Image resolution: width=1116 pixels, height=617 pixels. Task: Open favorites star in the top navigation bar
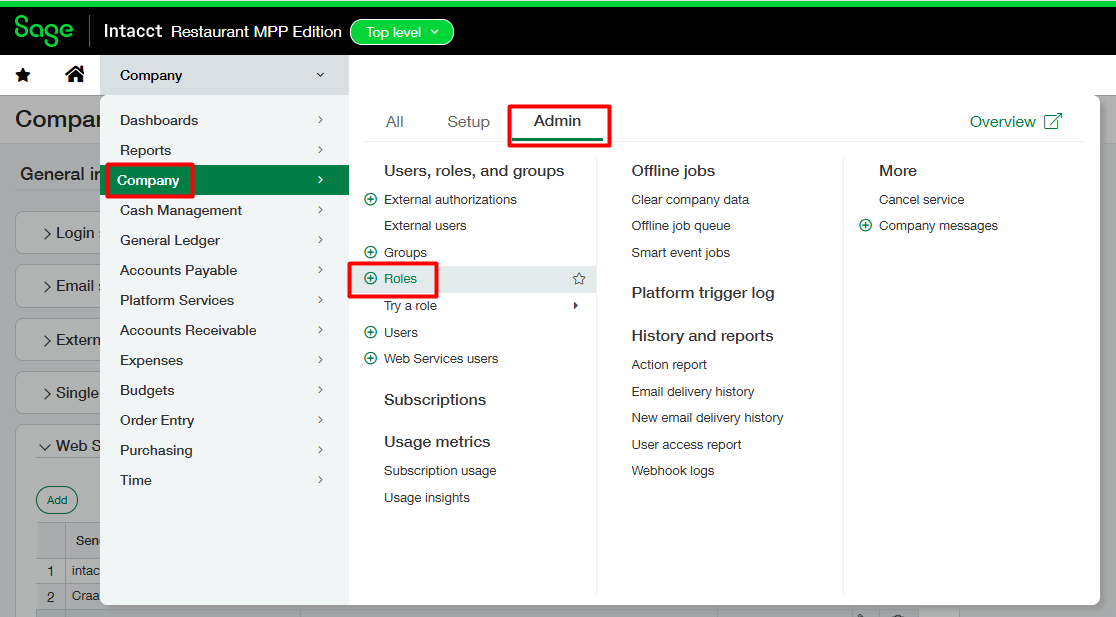23,75
